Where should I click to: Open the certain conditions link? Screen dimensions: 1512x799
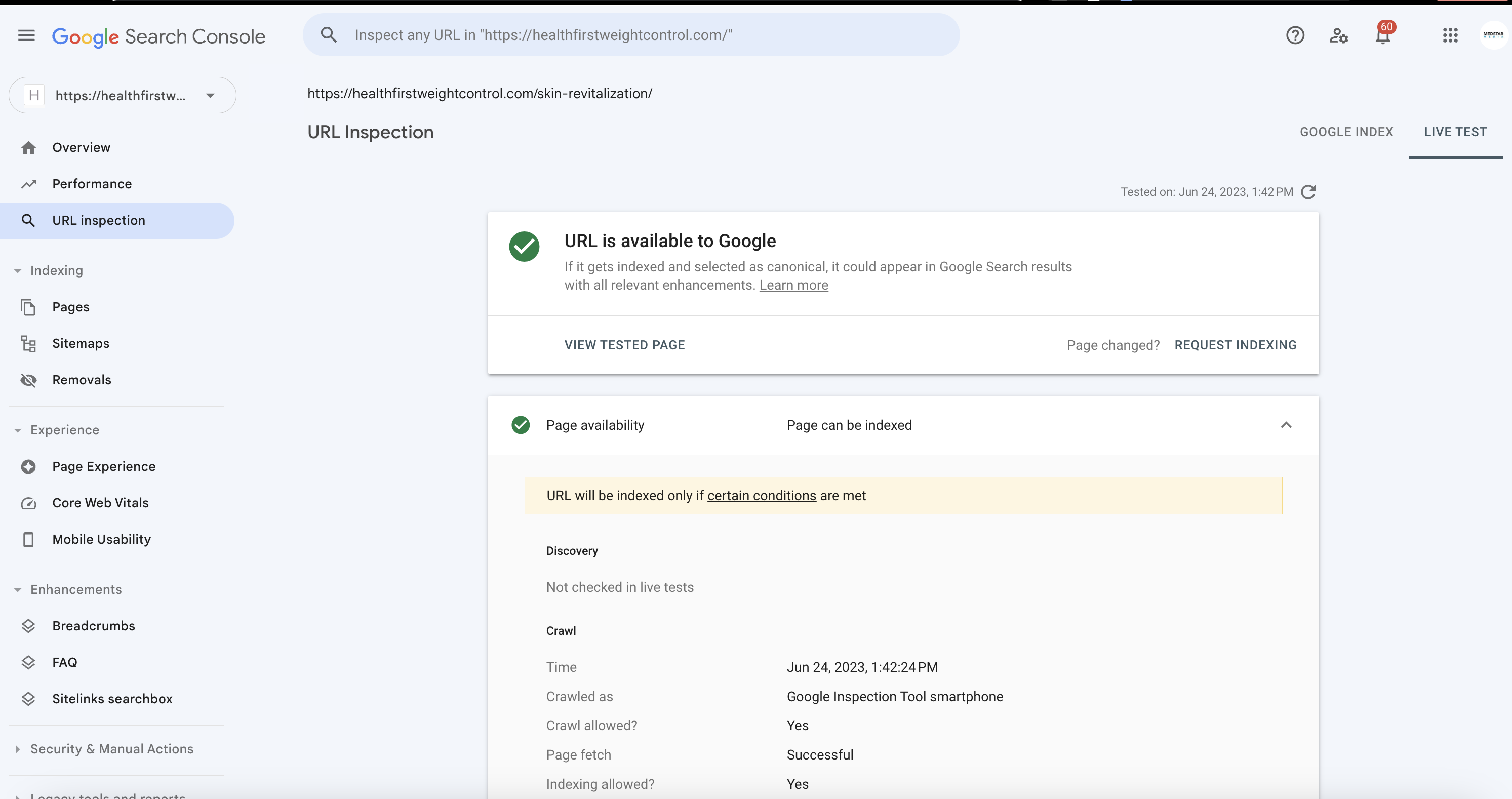761,496
